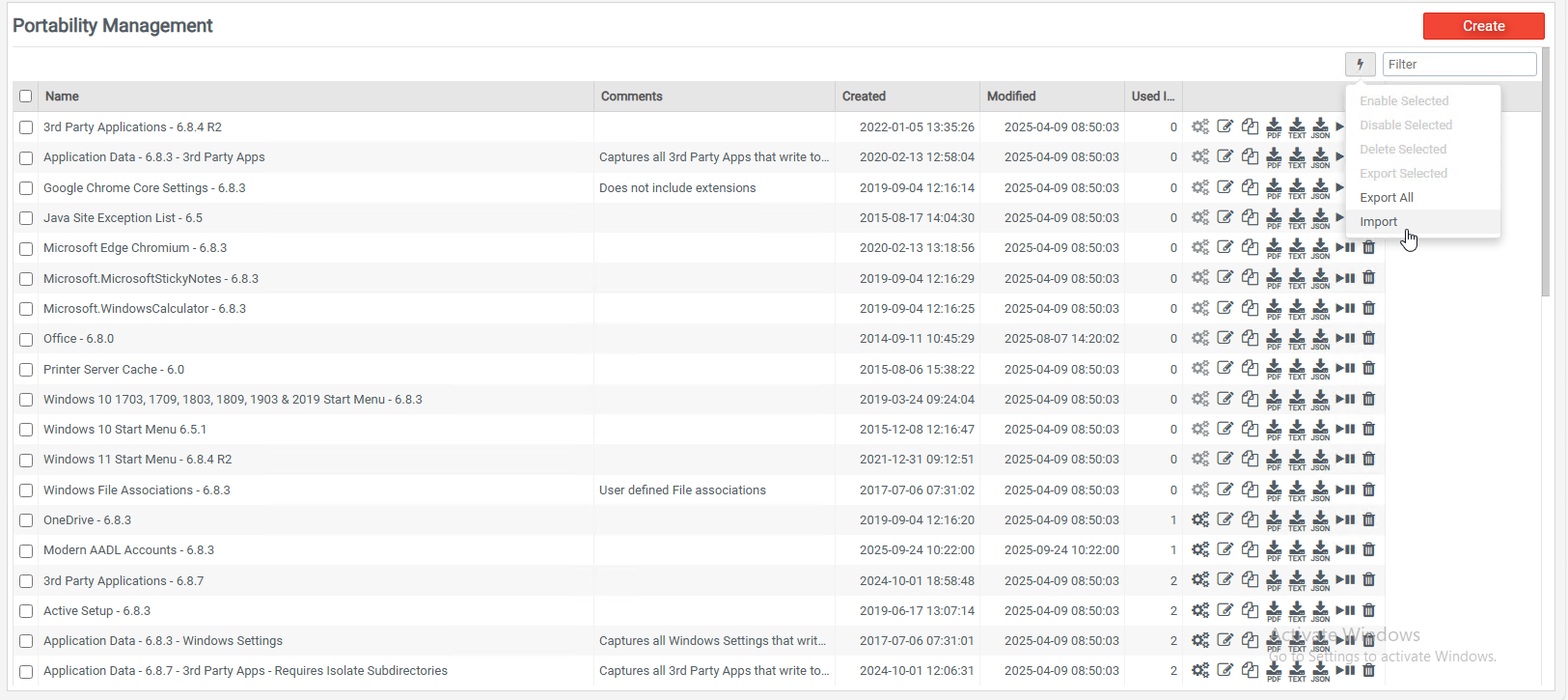Click the created date 2025-09-24 10:22:00

pos(917,550)
